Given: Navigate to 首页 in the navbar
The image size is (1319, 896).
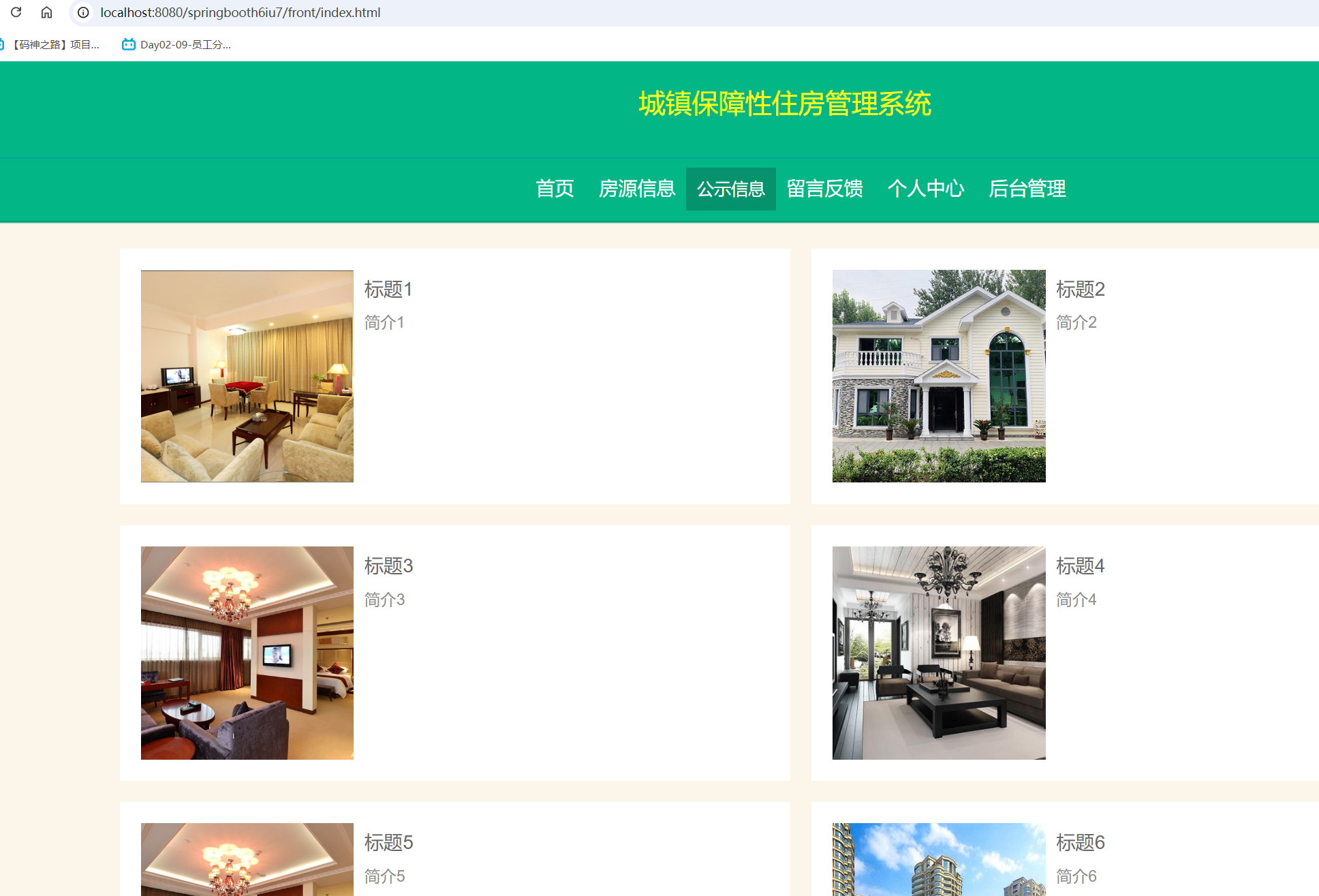Looking at the screenshot, I should coord(555,189).
